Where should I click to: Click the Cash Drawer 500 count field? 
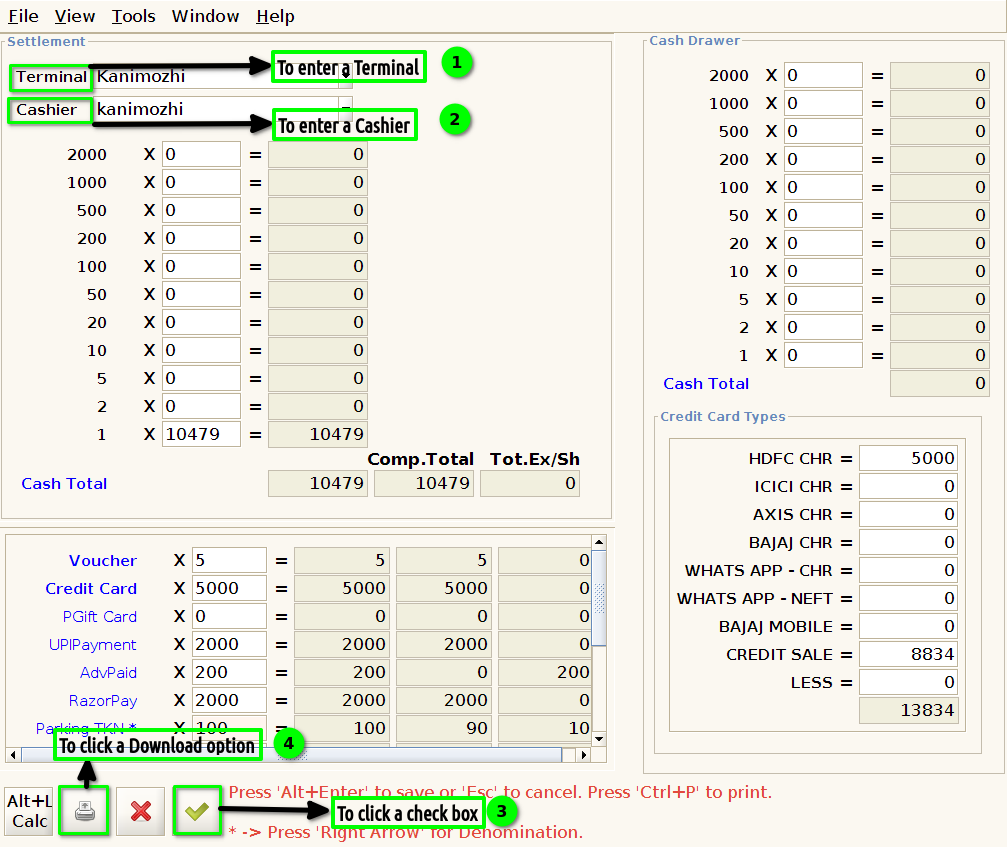(x=824, y=131)
